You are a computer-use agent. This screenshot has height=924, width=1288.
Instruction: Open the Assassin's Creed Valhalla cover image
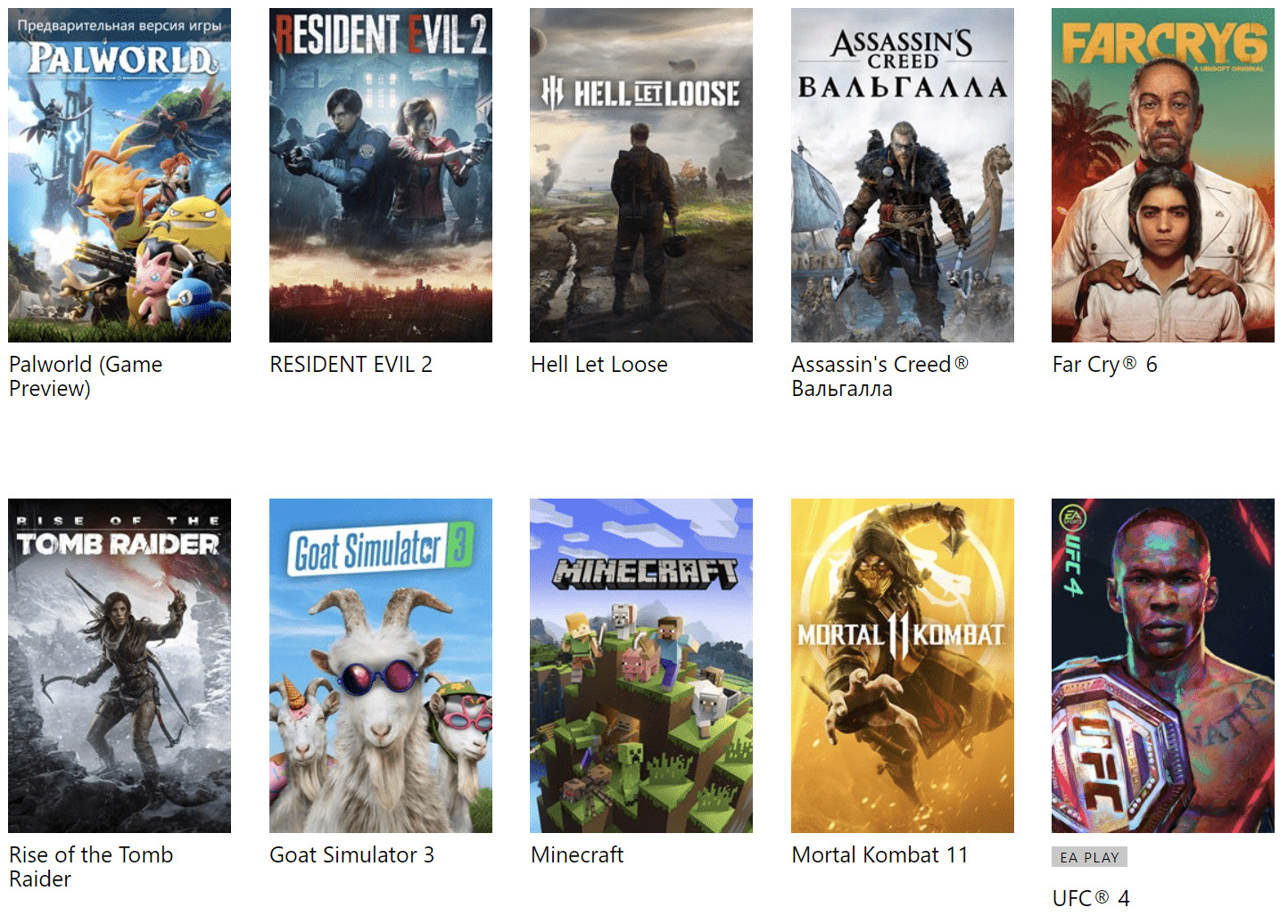pyautogui.click(x=903, y=175)
